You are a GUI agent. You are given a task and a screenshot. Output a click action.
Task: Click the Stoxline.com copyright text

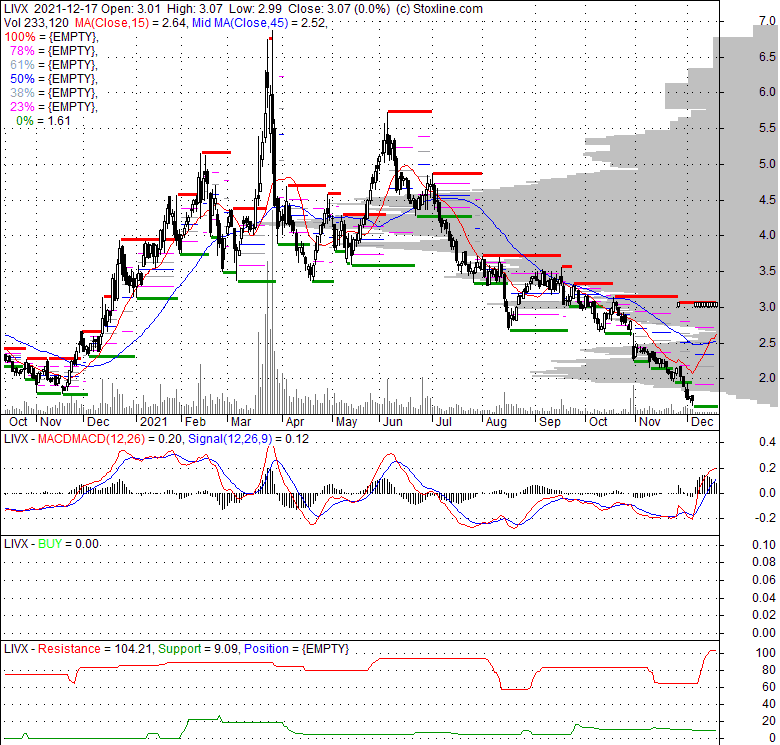point(439,8)
